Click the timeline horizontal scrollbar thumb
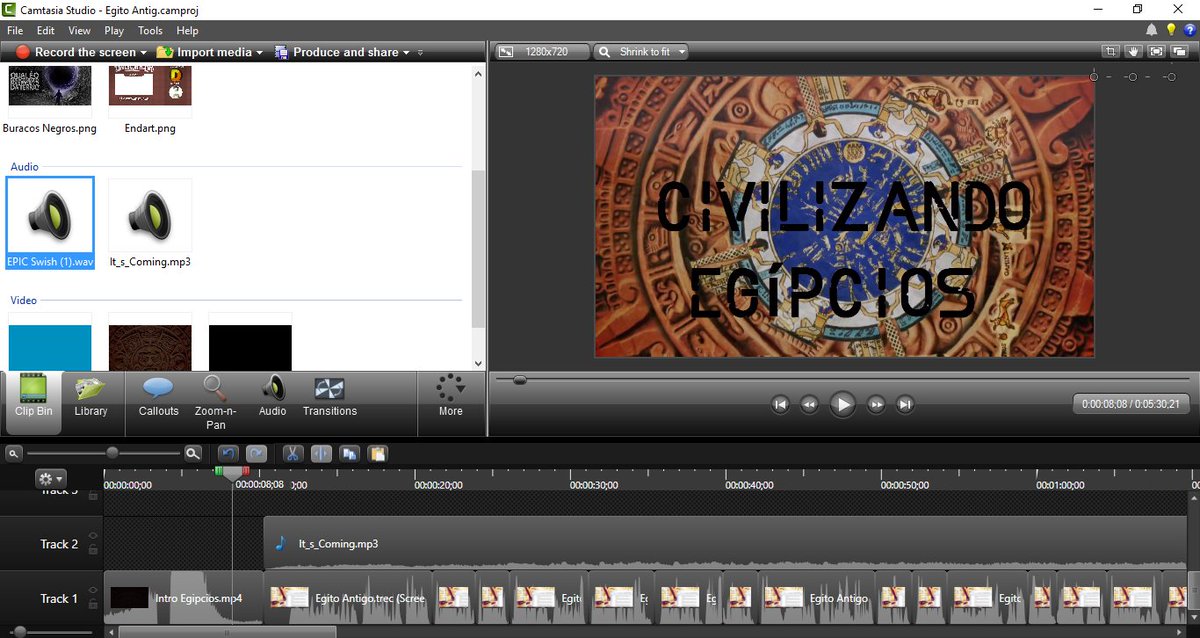This screenshot has width=1200, height=638. 227,631
